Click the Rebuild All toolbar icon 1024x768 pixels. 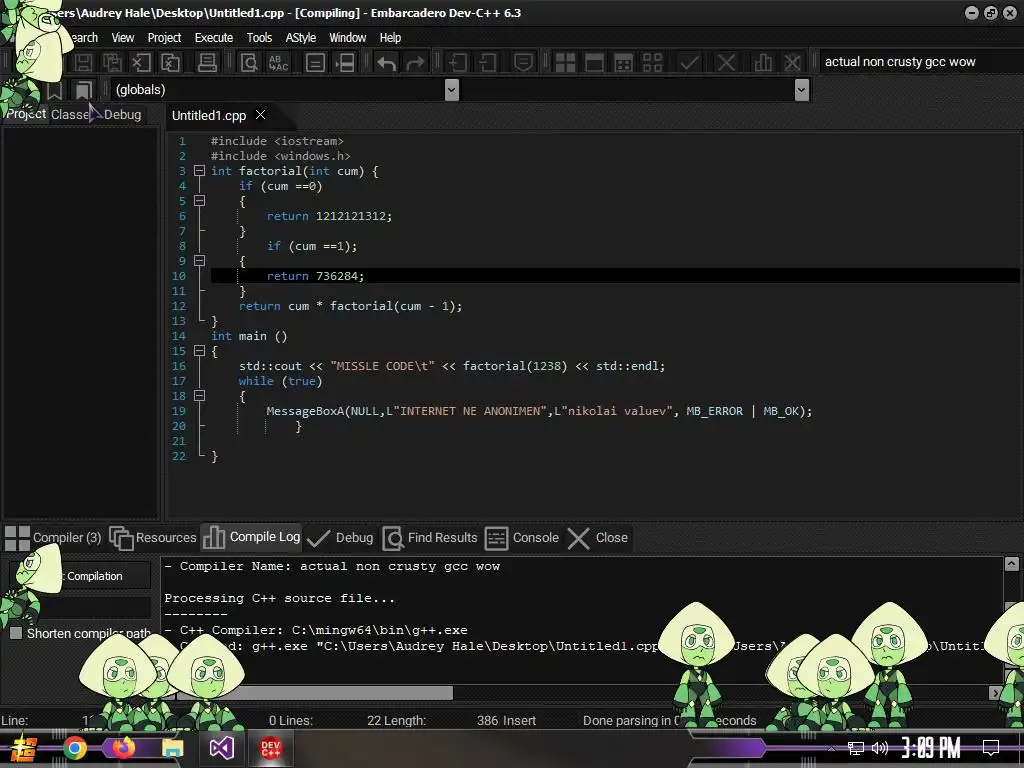652,63
